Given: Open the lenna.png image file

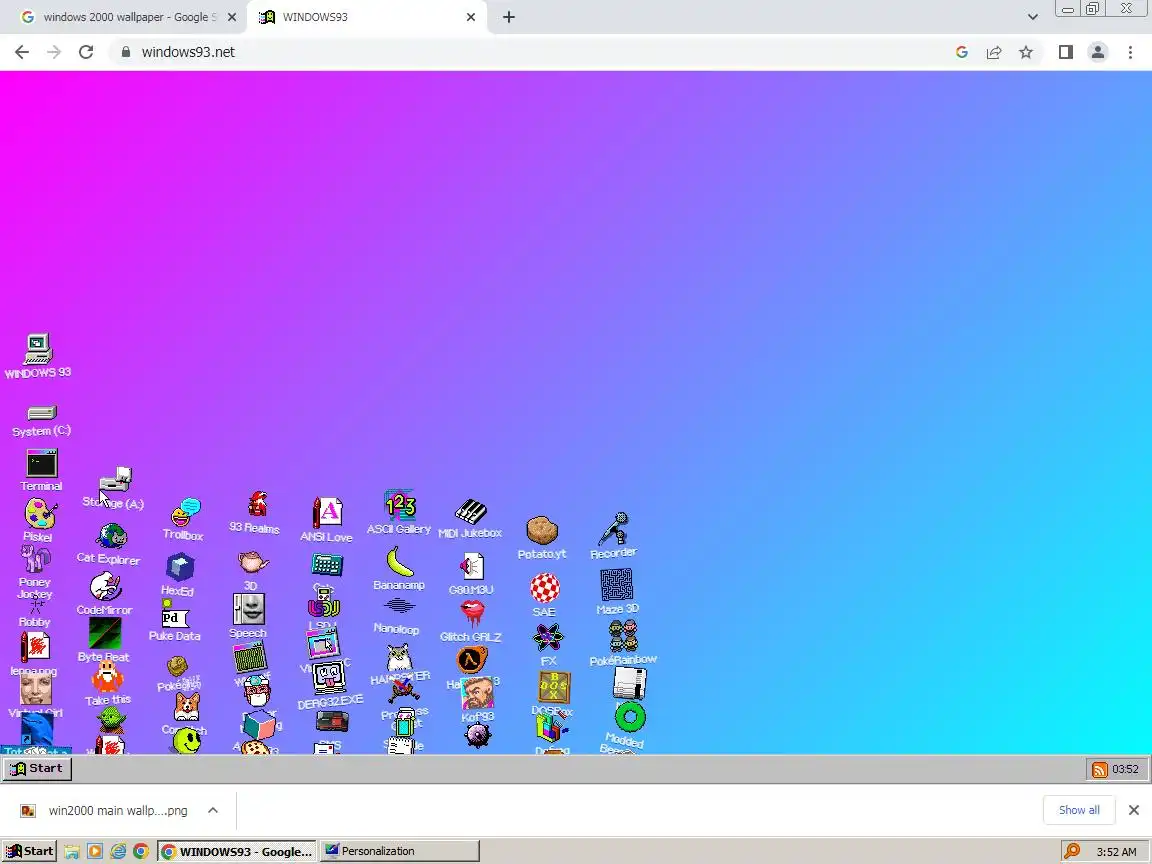Looking at the screenshot, I should pyautogui.click(x=35, y=647).
